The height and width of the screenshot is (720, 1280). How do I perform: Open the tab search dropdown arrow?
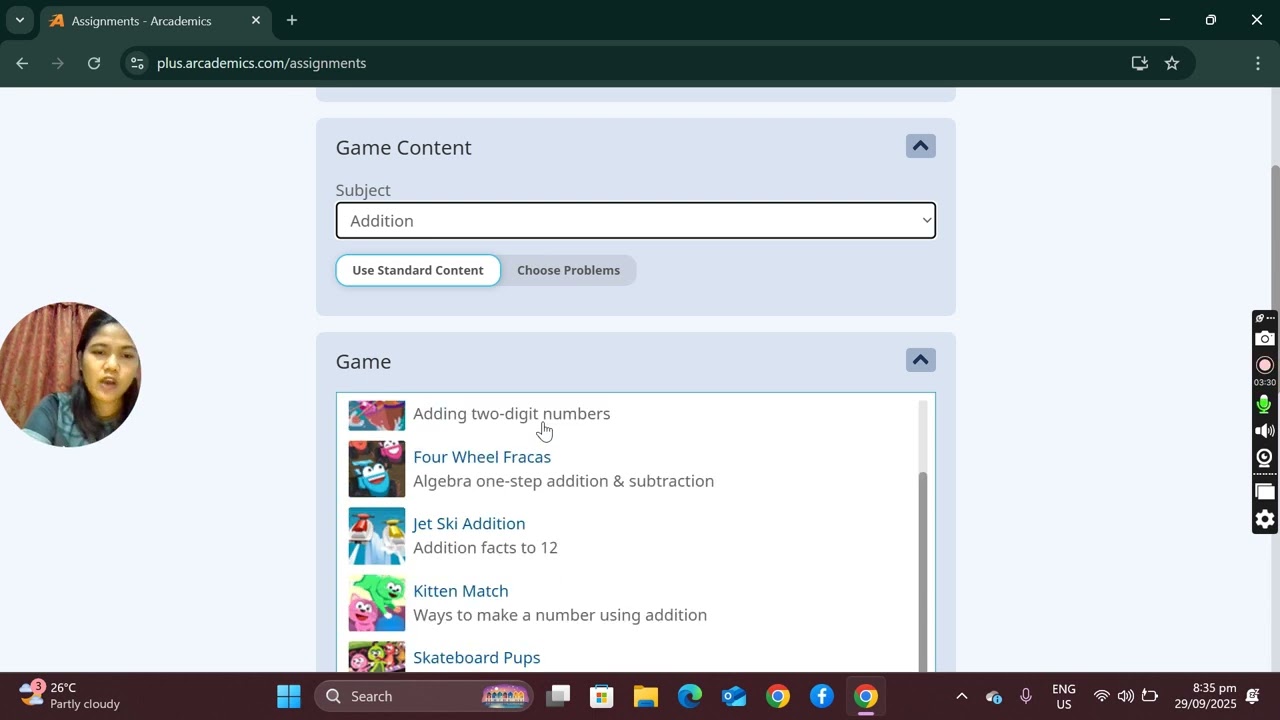pos(19,20)
